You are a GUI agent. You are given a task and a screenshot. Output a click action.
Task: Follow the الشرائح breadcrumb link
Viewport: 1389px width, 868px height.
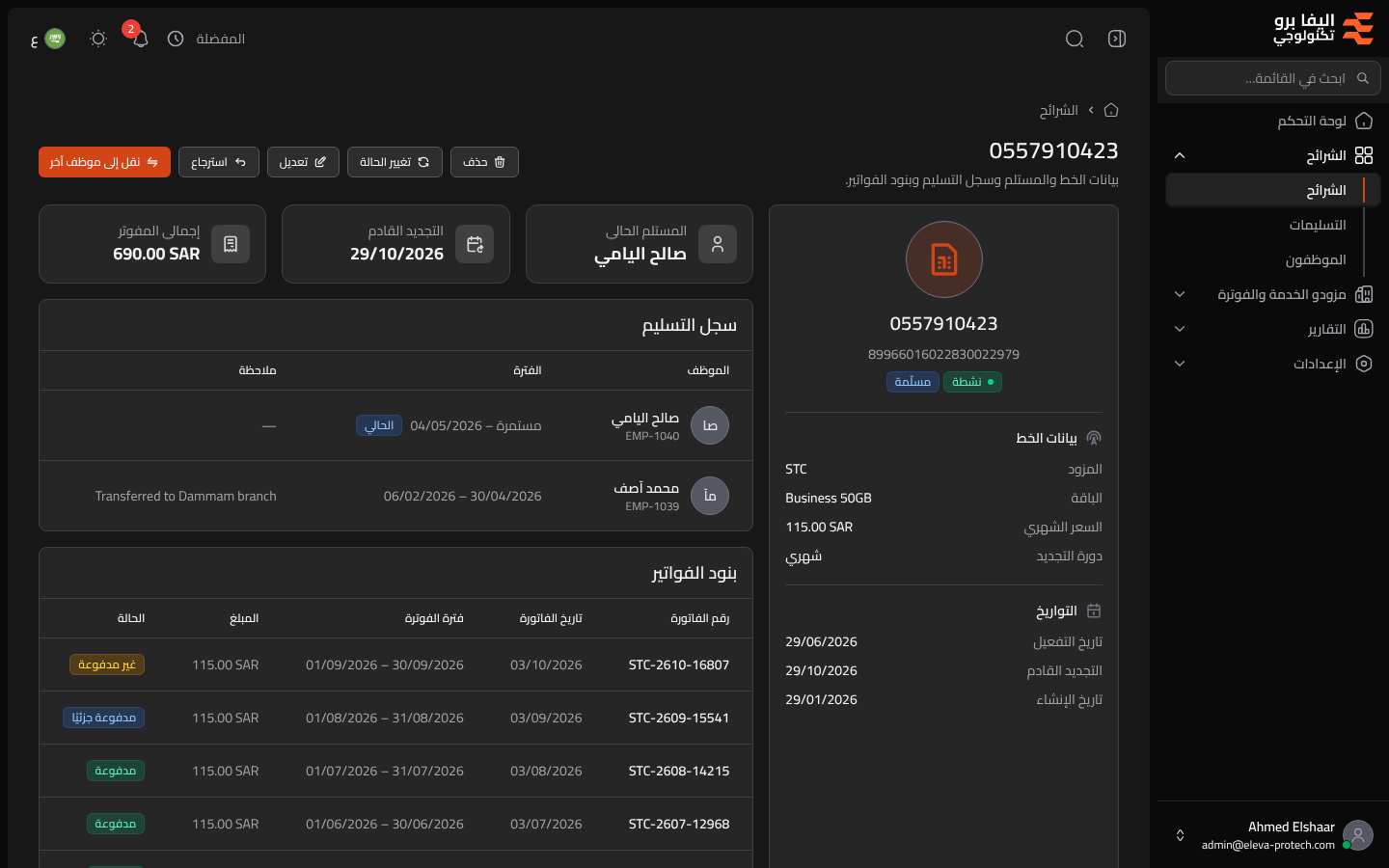point(1059,110)
